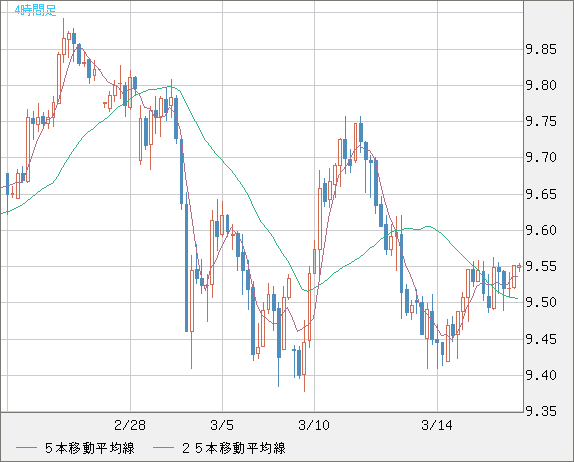
Task: Click the 2/28 date label
Action: tap(130, 425)
